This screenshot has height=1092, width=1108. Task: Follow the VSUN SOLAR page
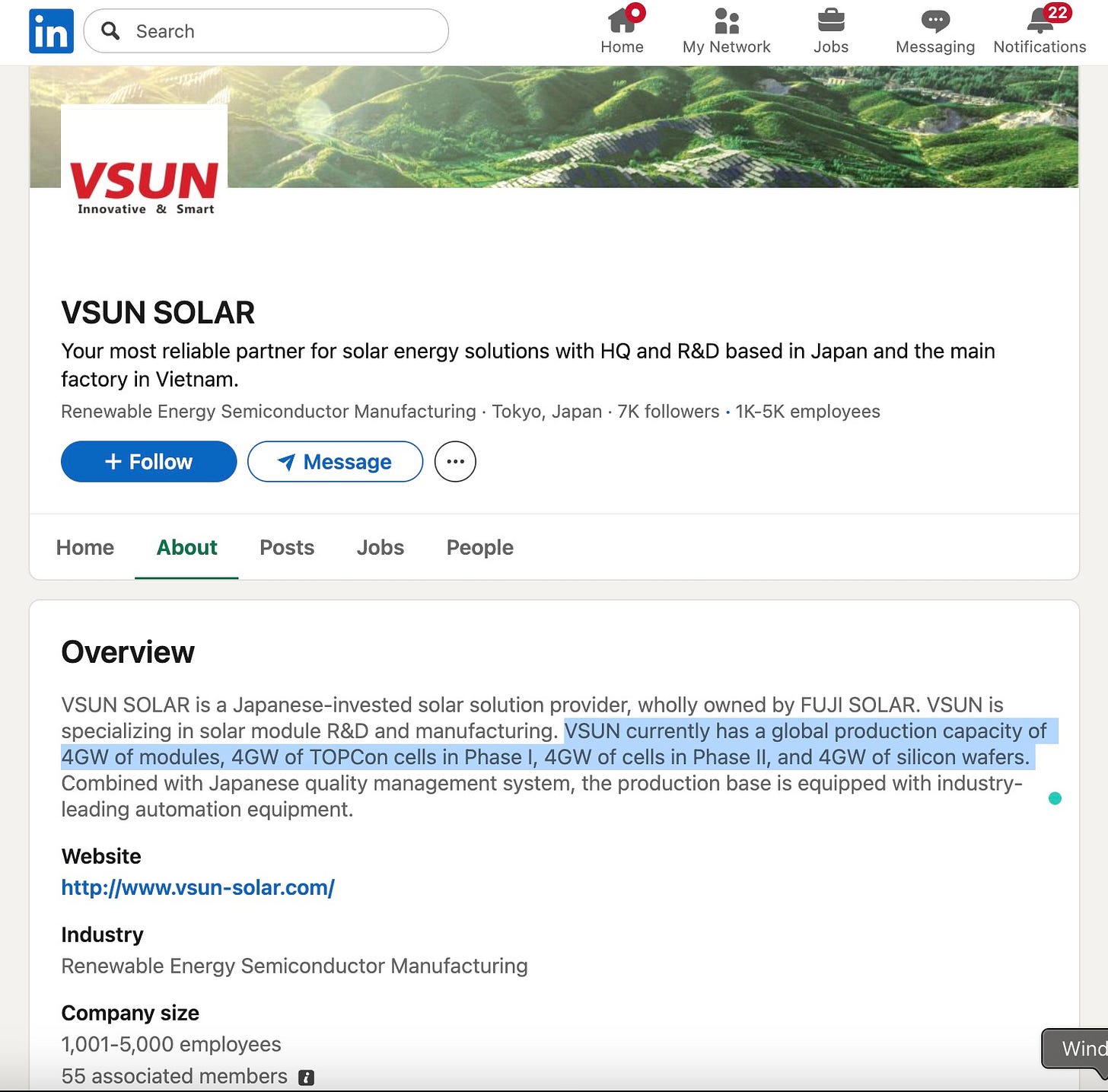point(148,462)
